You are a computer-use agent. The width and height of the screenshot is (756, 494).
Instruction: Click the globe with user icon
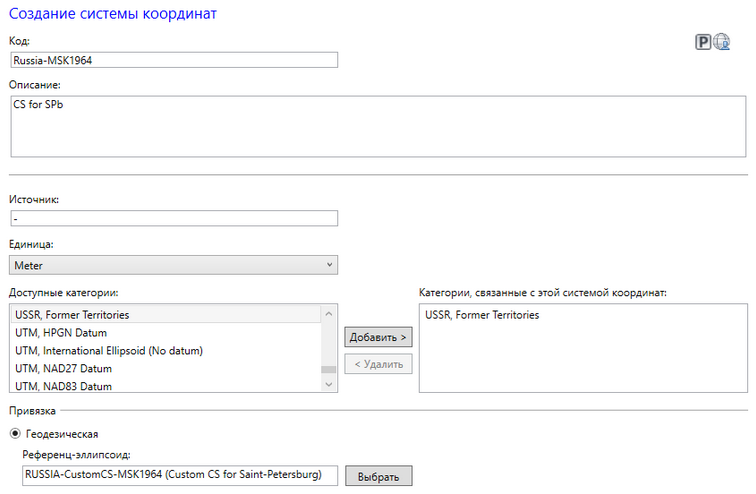[721, 42]
